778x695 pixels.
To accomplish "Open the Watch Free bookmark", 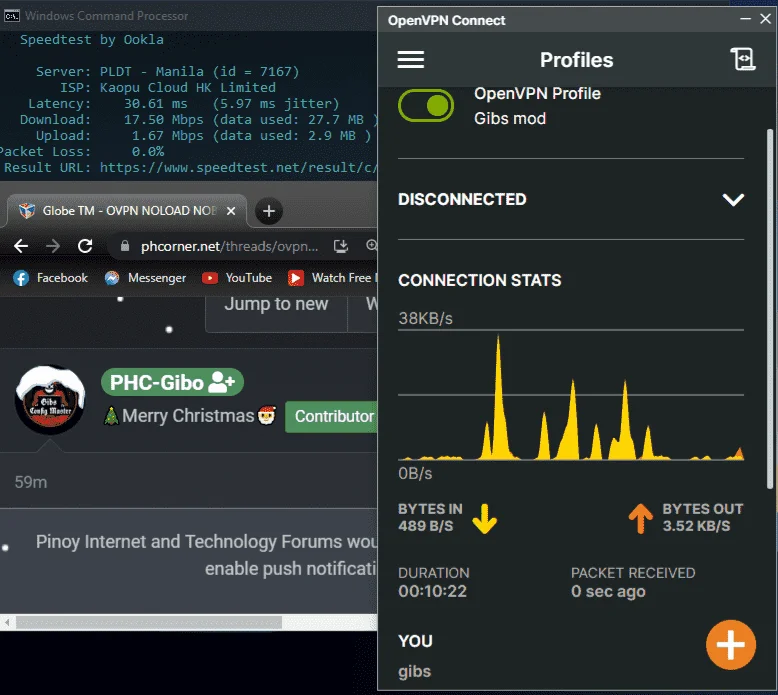I will [x=332, y=278].
